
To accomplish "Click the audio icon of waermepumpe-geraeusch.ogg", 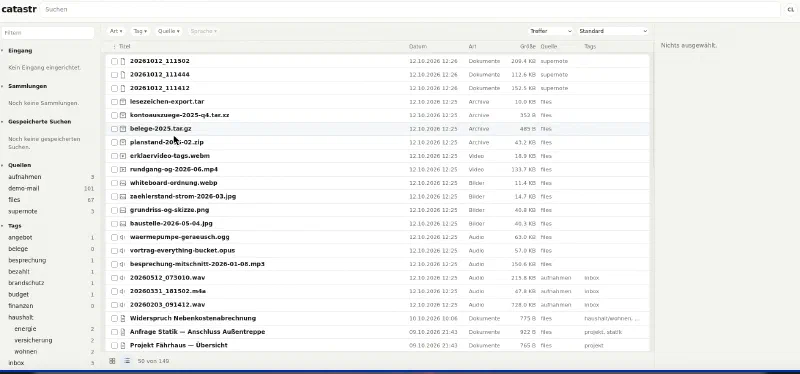I will pyautogui.click(x=122, y=237).
